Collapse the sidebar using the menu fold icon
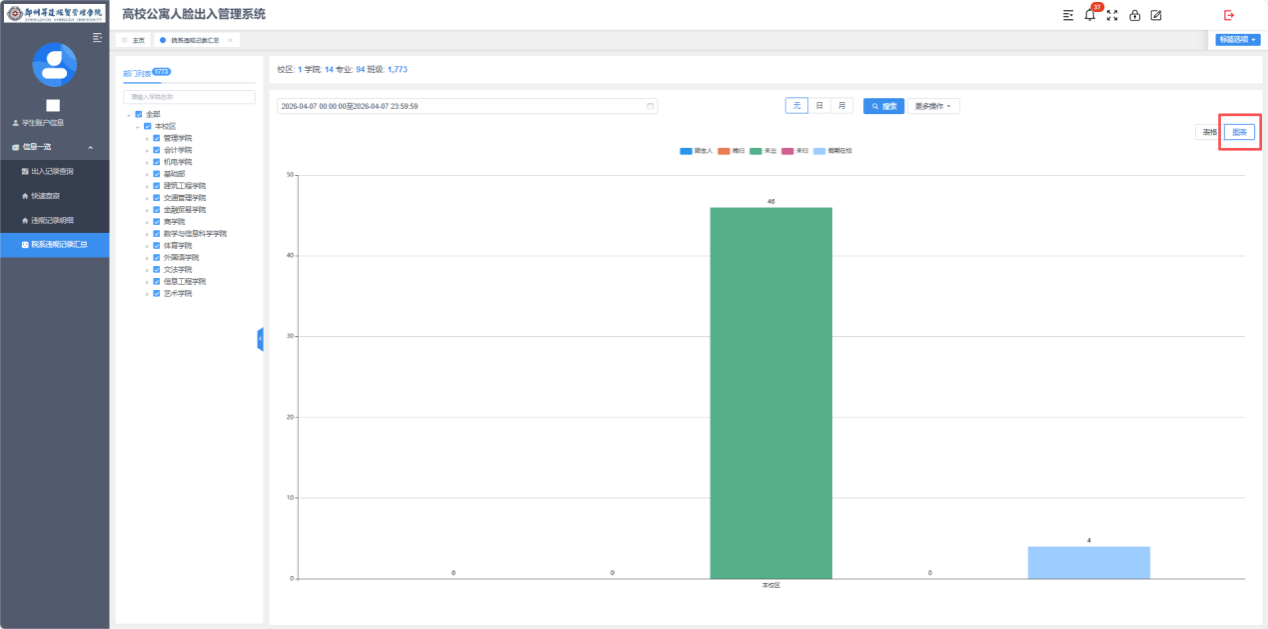Viewport: 1268px width, 629px height. coord(97,37)
